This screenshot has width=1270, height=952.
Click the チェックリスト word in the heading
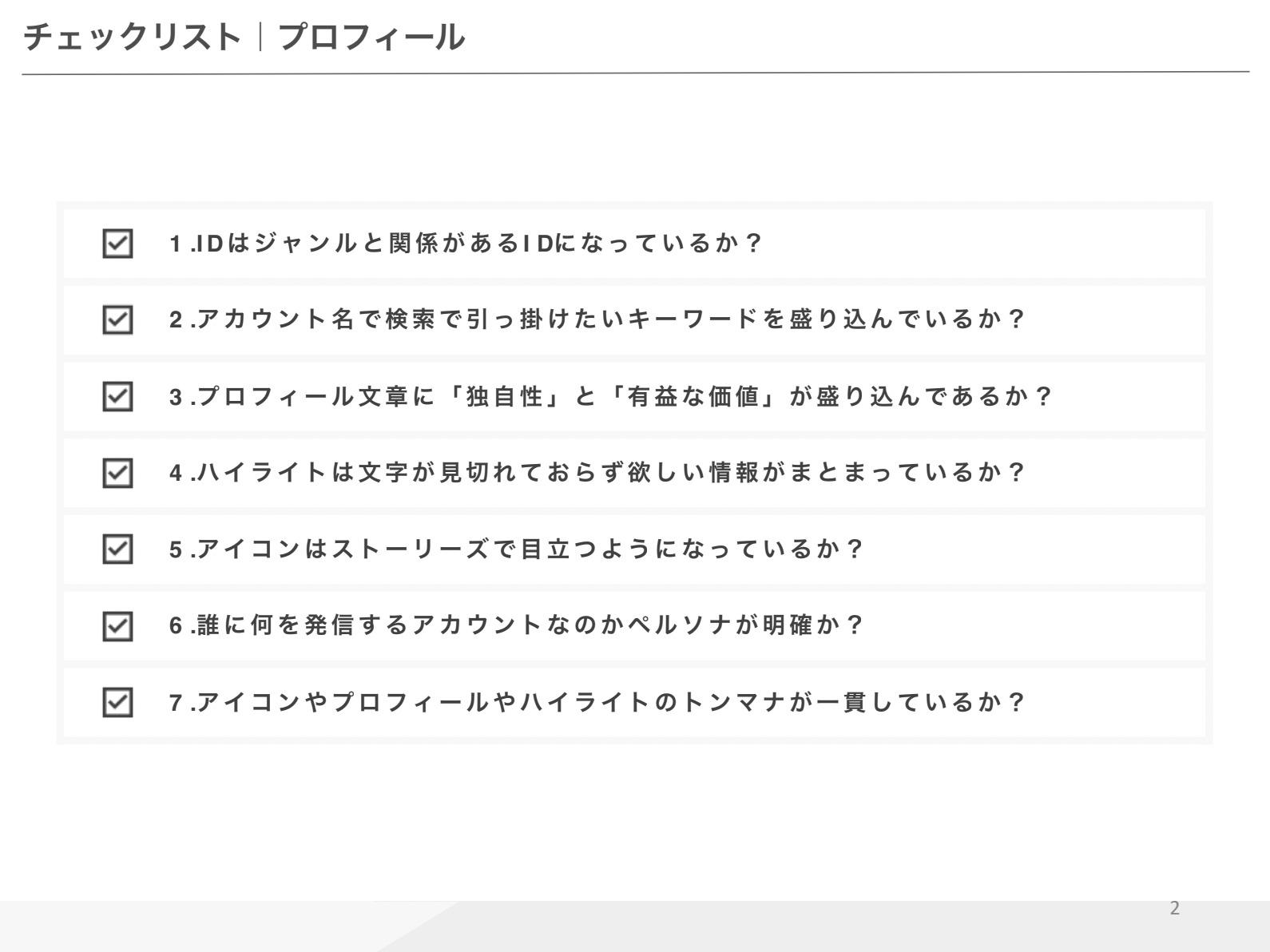click(132, 37)
